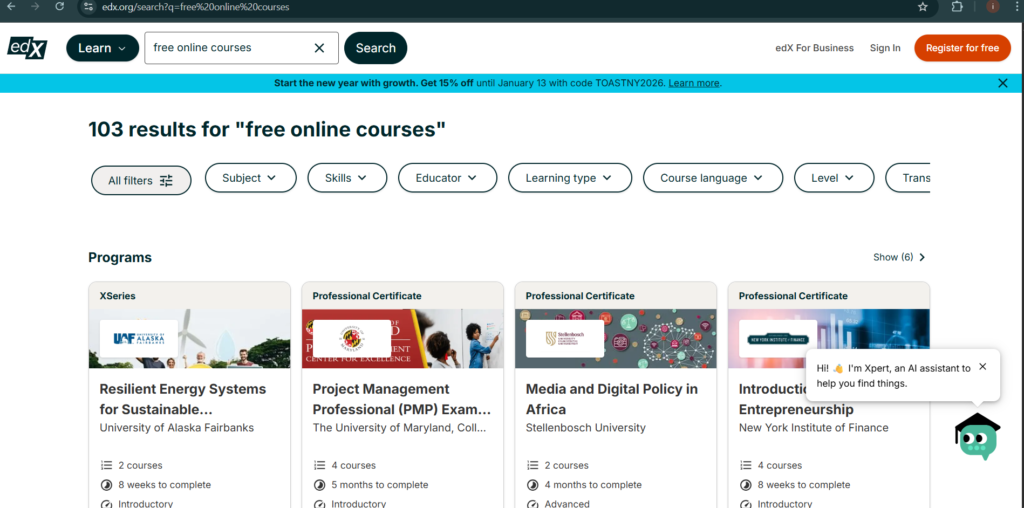Click the All filters sliders icon
The height and width of the screenshot is (508, 1024).
coord(167,181)
